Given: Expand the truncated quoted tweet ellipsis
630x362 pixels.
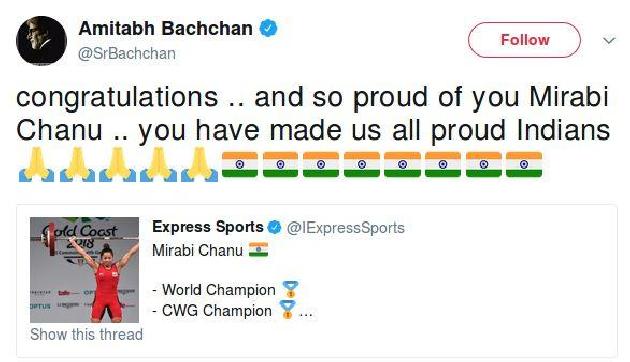Looking at the screenshot, I should coord(306,314).
